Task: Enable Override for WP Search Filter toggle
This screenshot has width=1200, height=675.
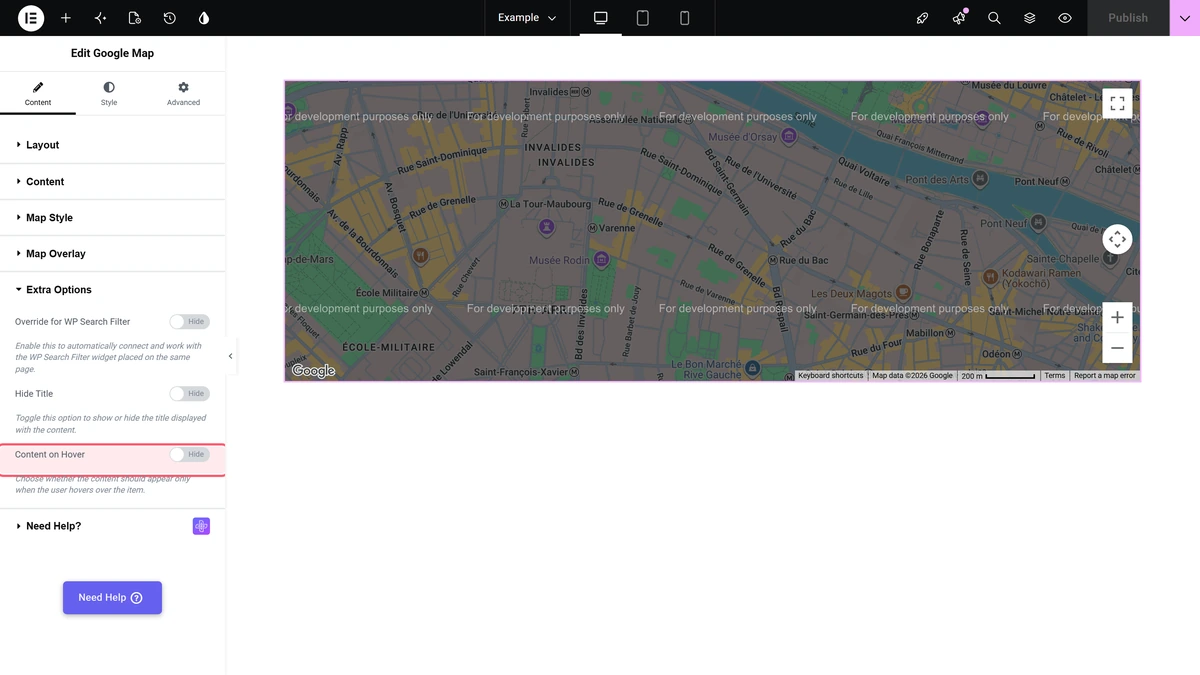Action: point(189,322)
